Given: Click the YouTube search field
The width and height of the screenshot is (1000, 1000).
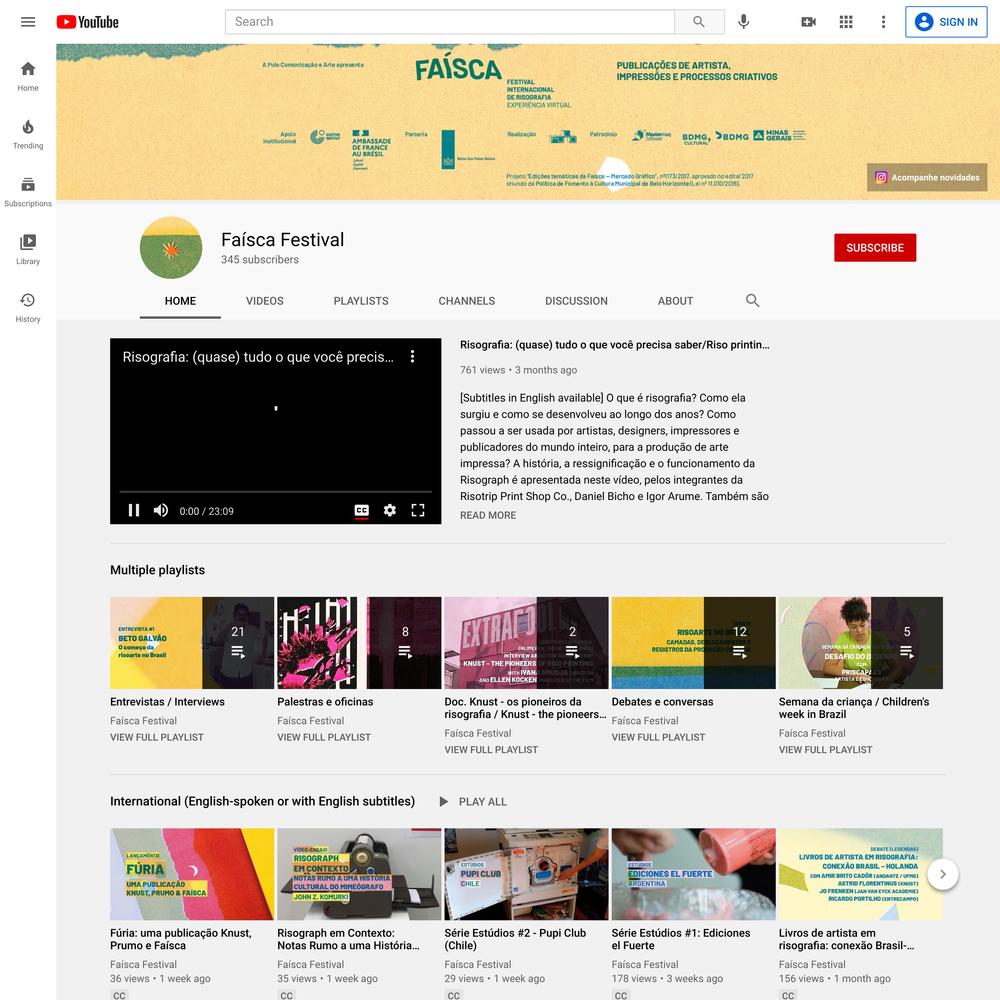Looking at the screenshot, I should (450, 22).
